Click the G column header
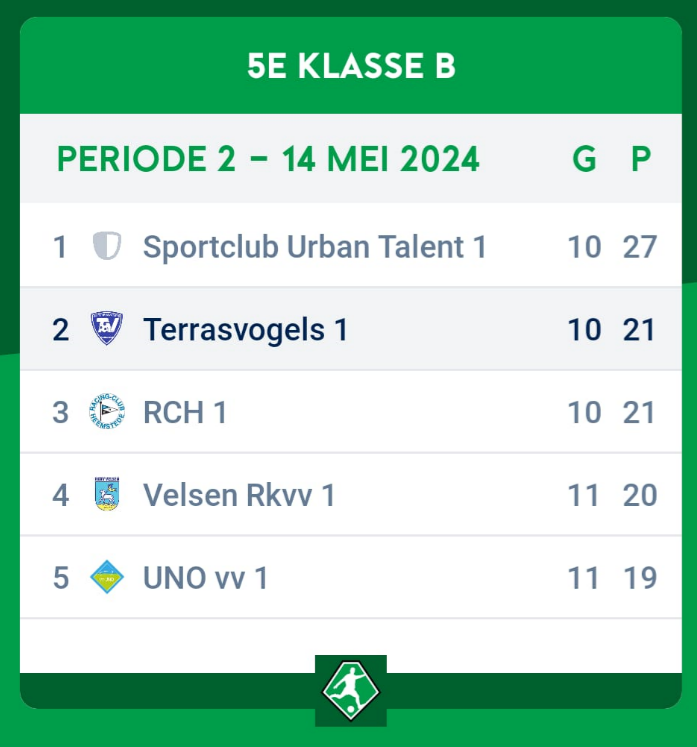The width and height of the screenshot is (697, 747). 584,159
